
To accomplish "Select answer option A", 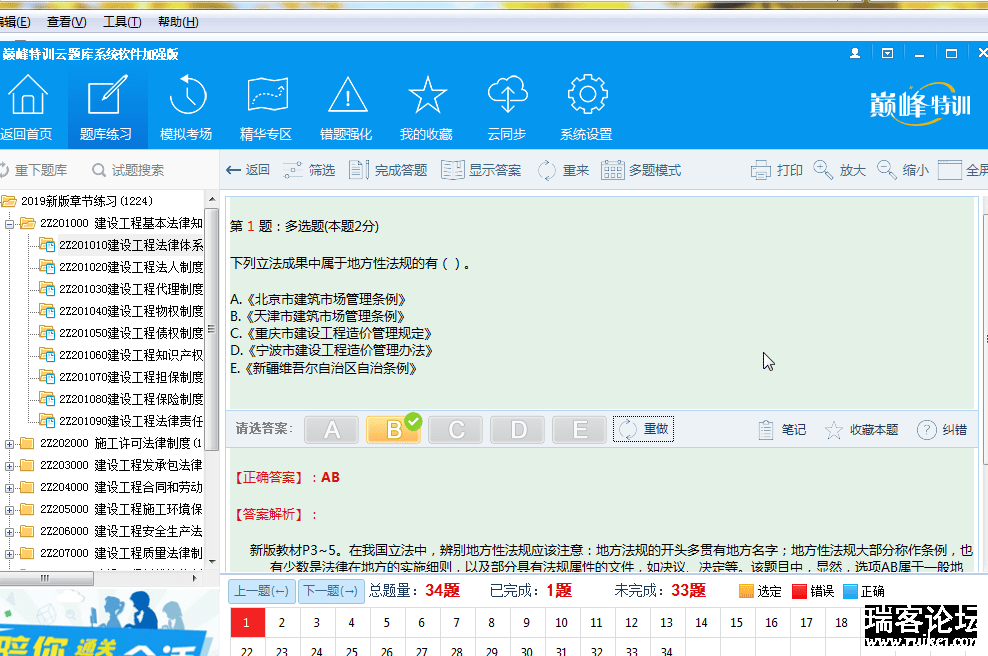I will tap(331, 430).
